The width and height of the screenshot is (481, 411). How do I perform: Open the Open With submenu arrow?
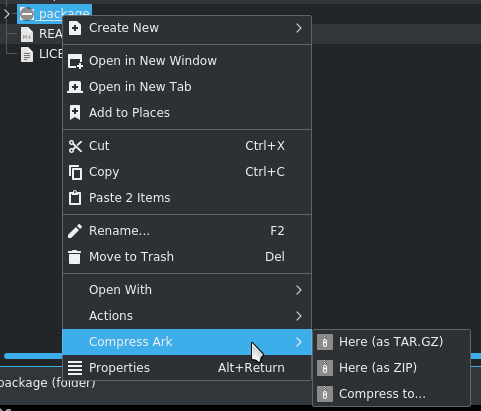coord(299,290)
